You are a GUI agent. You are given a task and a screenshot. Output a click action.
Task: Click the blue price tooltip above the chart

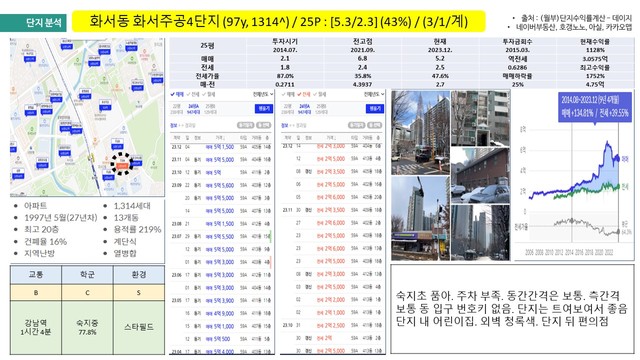594,107
